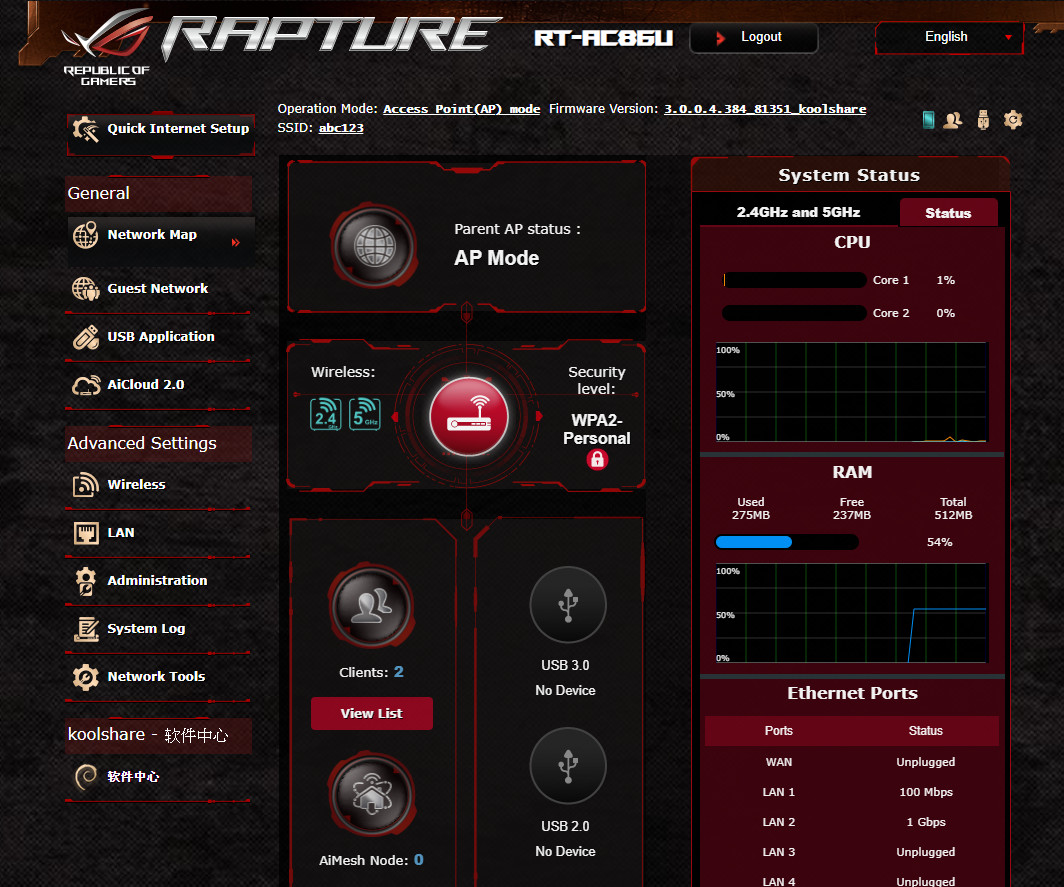Click the LAN 2 1 Gbps status
The height and width of the screenshot is (887, 1064).
[x=926, y=822]
